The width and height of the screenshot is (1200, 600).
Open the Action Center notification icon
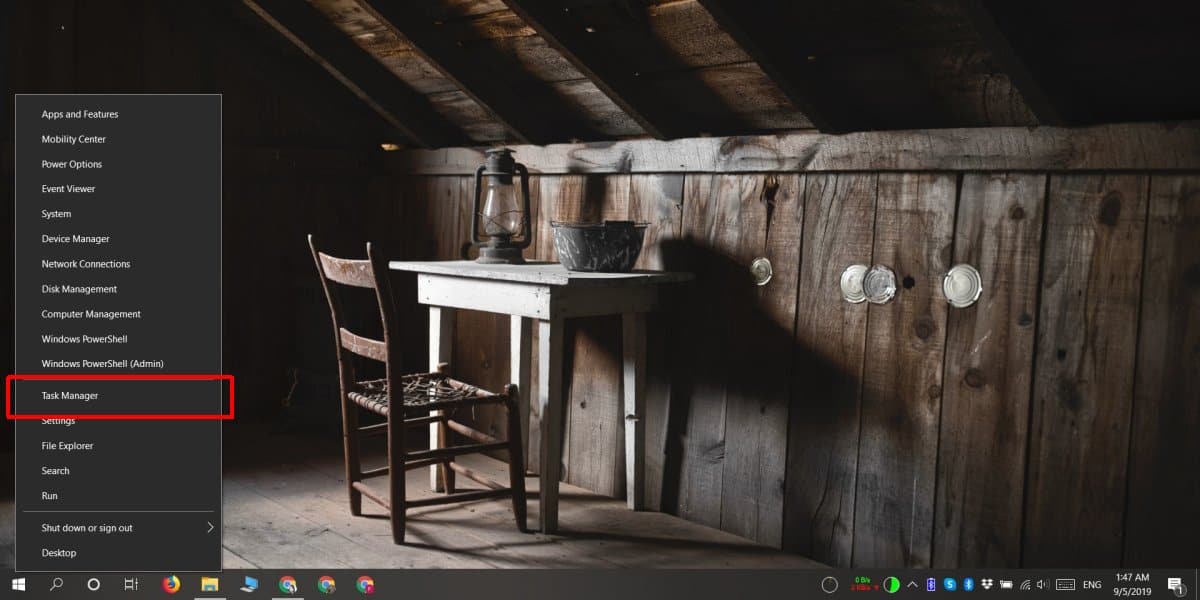(1176, 584)
